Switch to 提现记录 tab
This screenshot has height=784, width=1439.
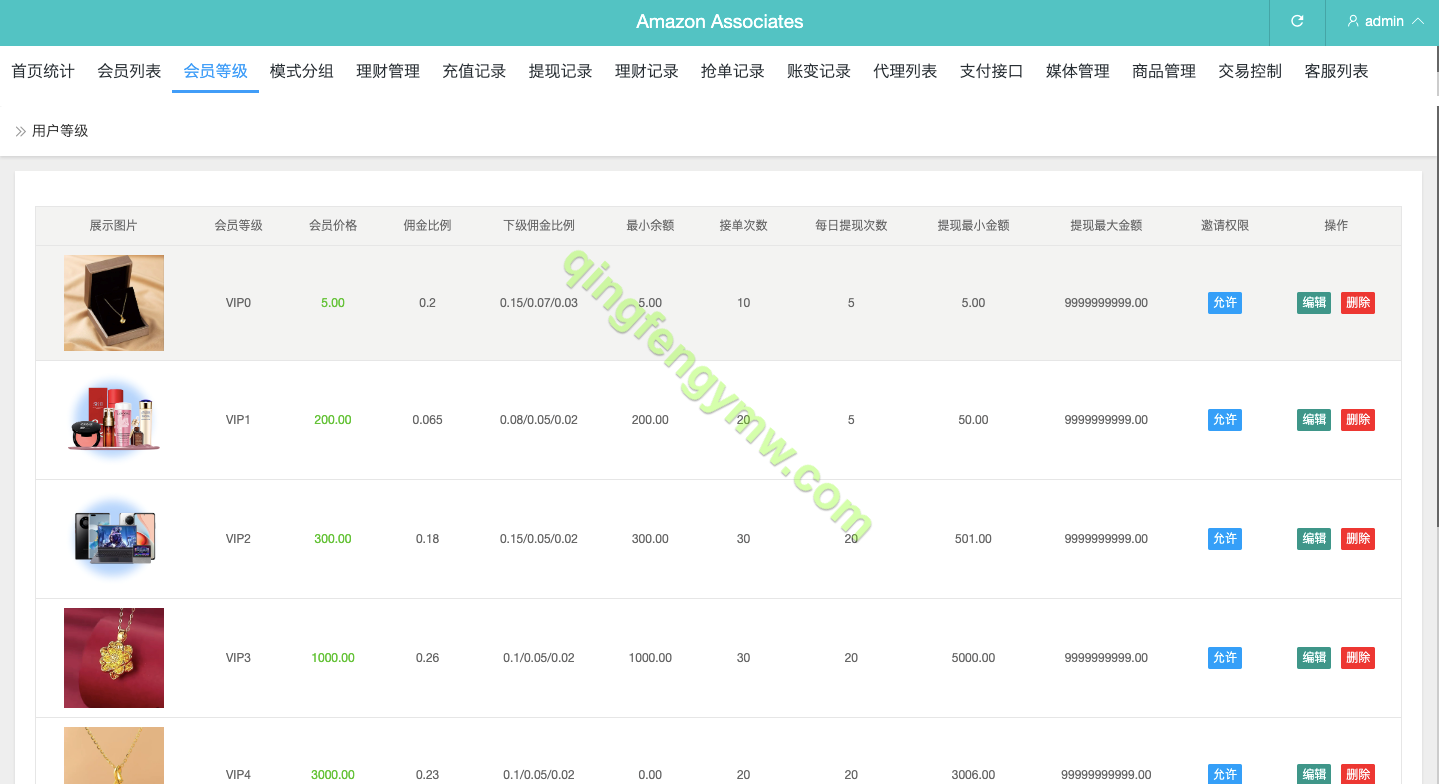click(561, 71)
